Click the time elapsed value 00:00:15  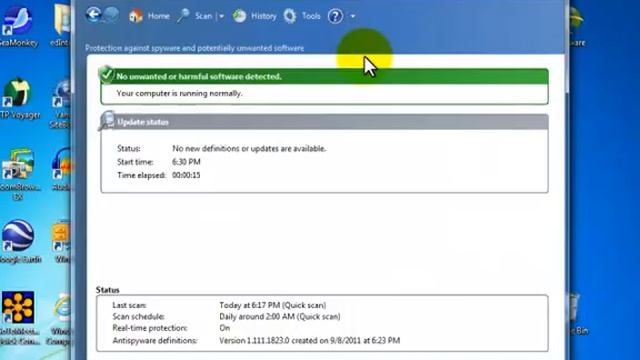pos(186,175)
